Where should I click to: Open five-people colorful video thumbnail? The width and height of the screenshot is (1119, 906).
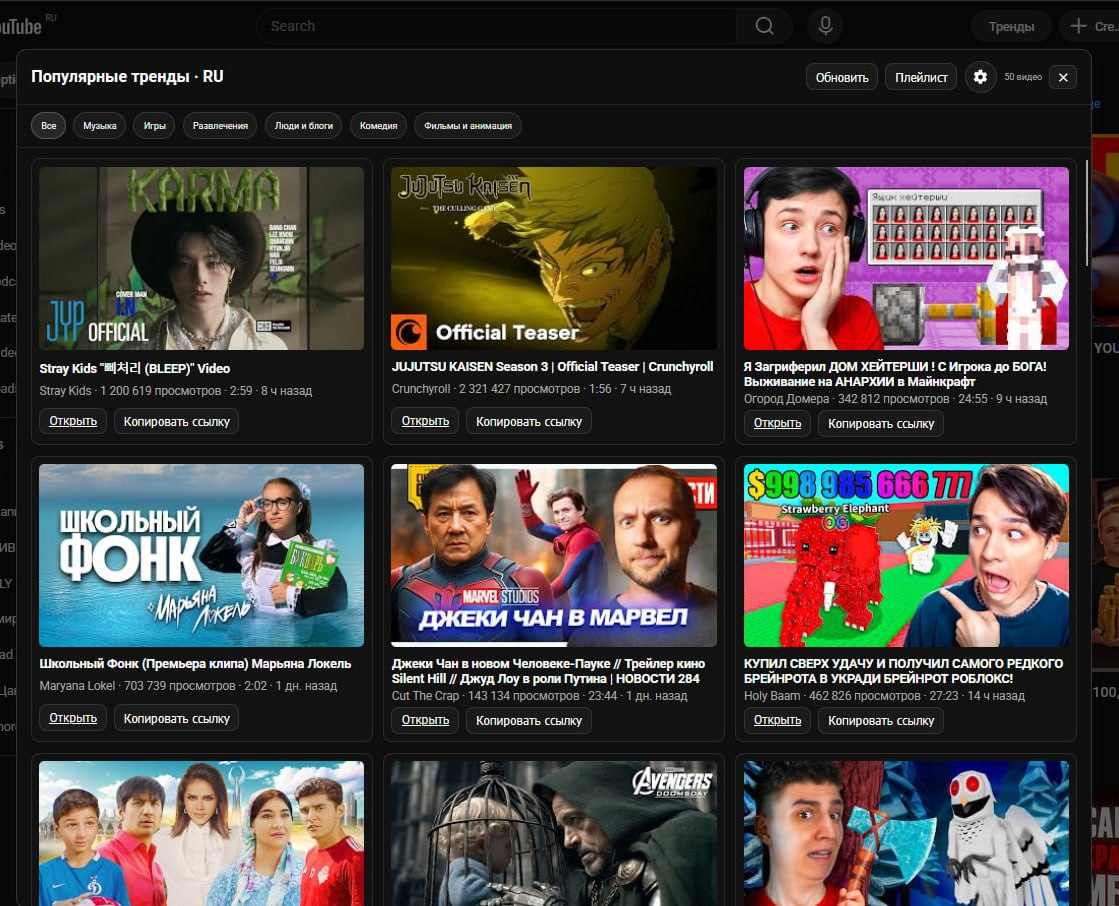[x=201, y=833]
